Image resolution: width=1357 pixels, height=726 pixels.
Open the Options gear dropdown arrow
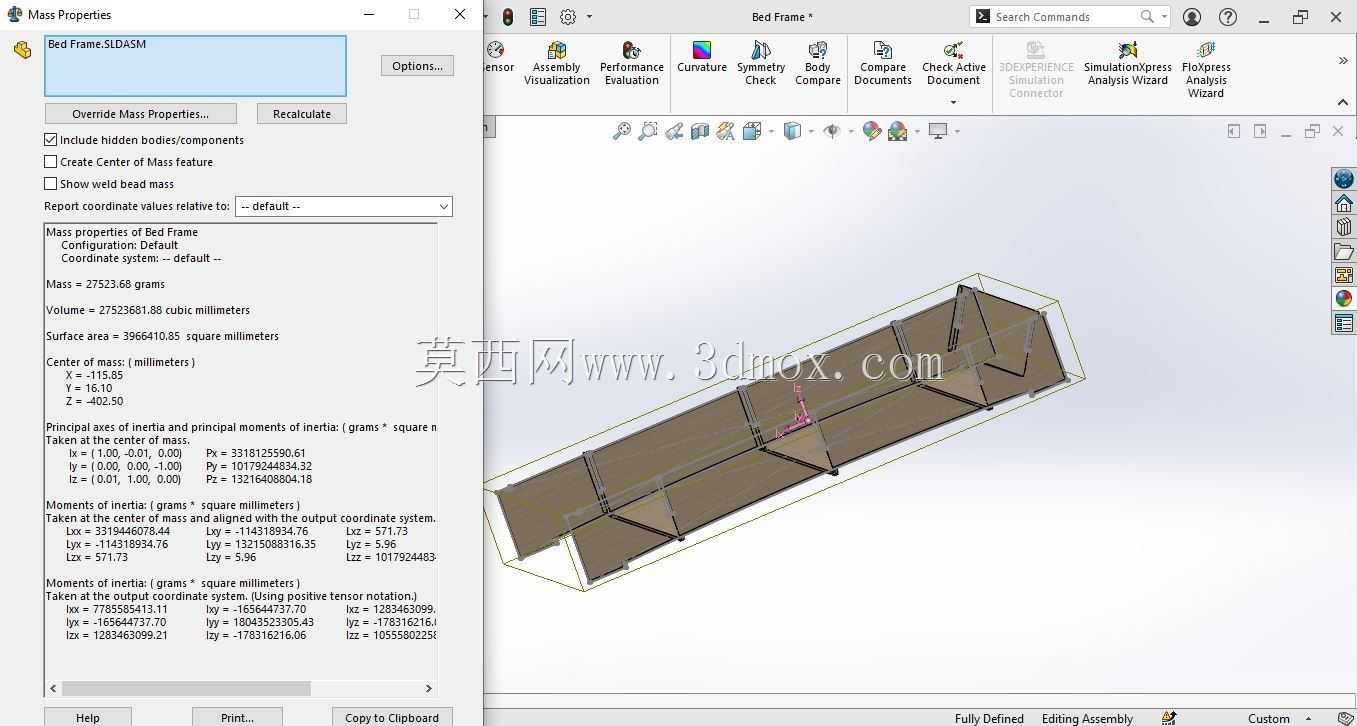pos(589,17)
